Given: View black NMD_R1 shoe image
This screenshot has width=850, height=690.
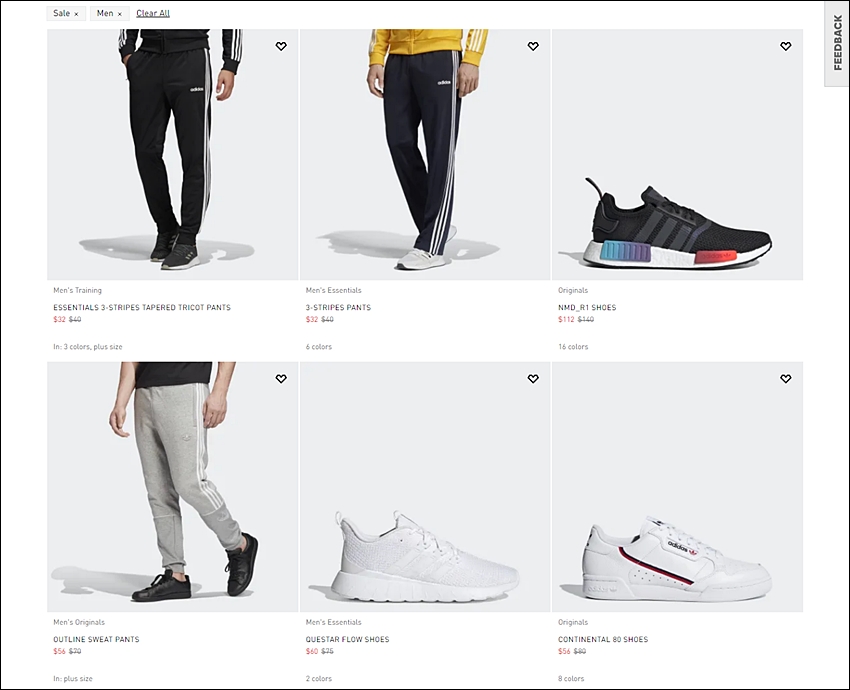Looking at the screenshot, I should (677, 154).
